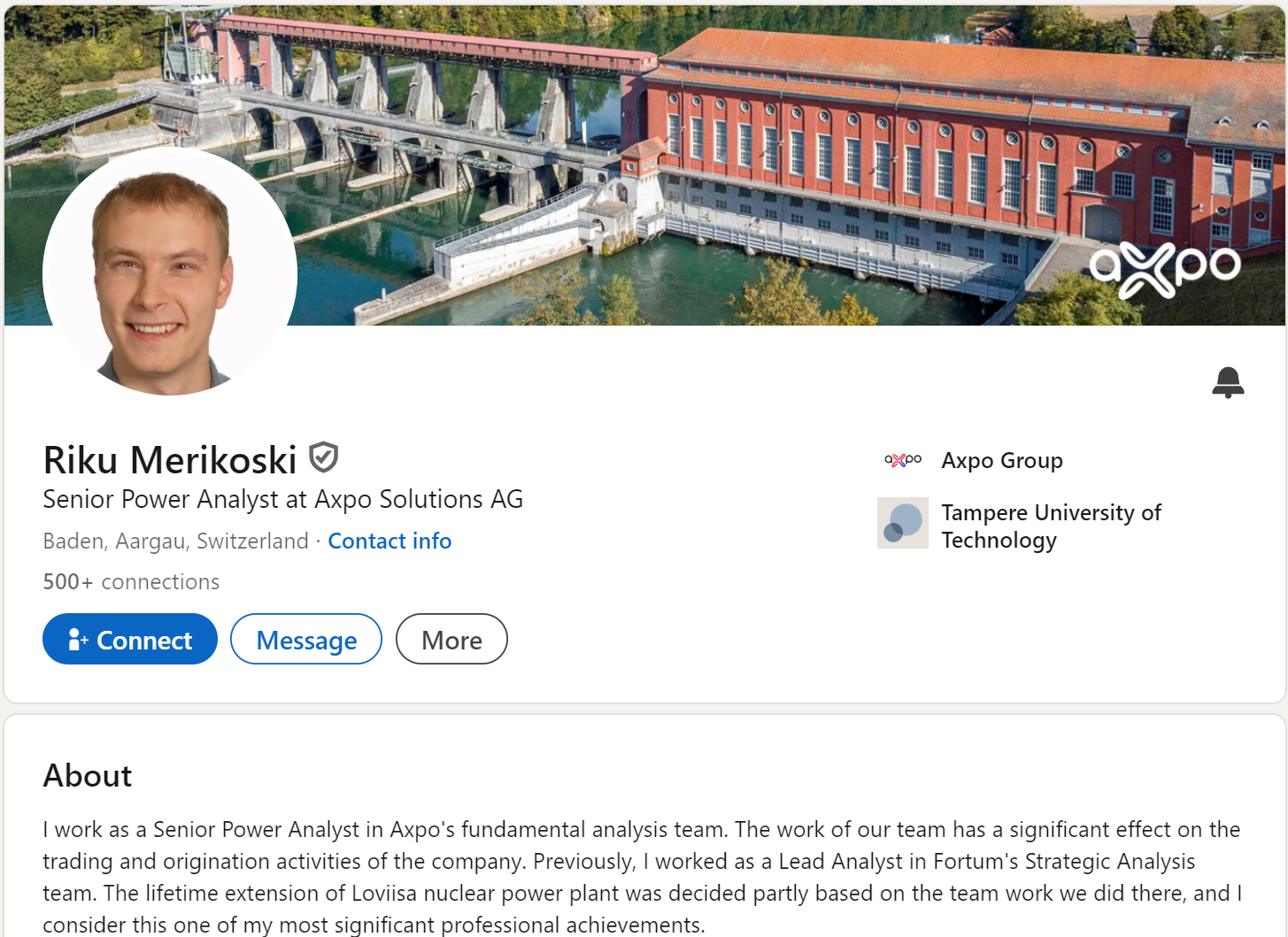Send a message via Message button
Screen dimensions: 1288x937
tap(306, 639)
